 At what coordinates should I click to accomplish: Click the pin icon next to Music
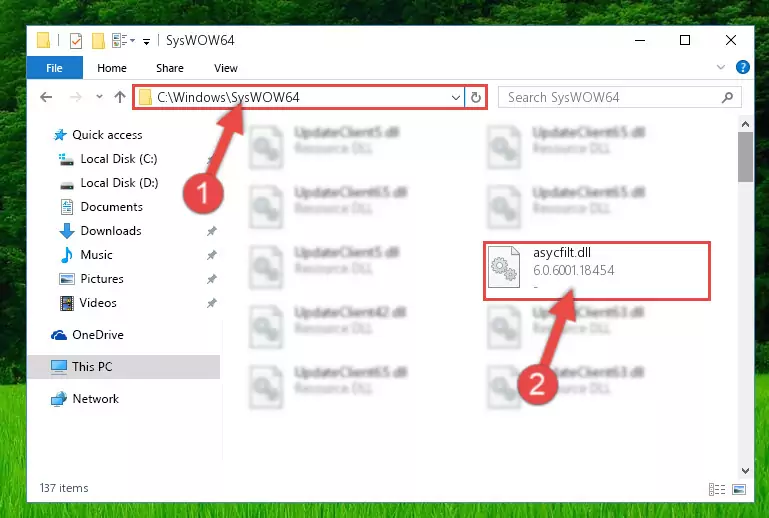(211, 255)
